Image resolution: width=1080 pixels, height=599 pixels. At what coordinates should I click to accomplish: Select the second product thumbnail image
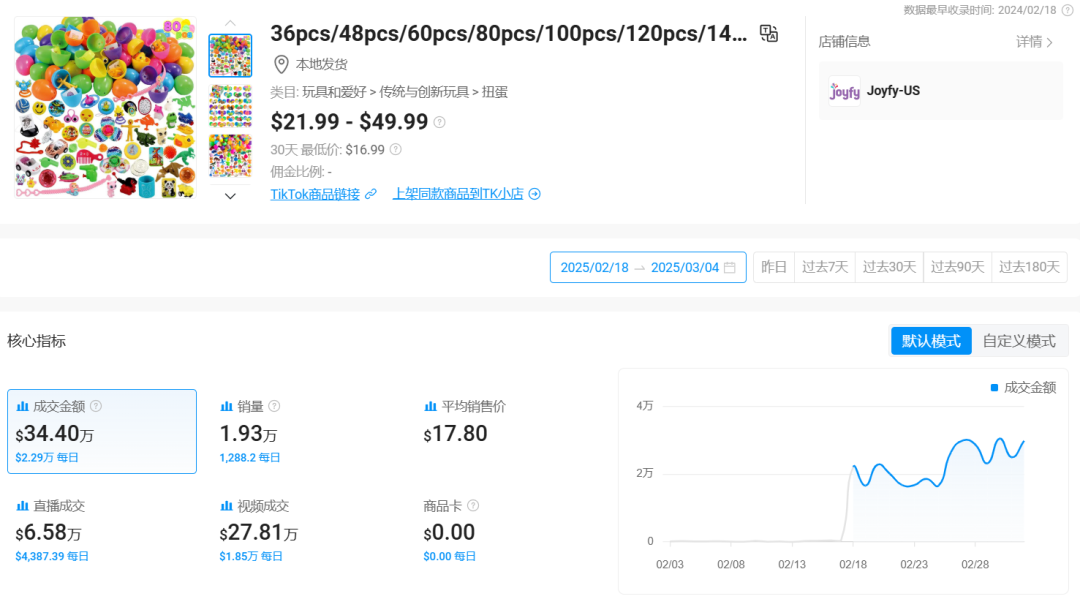[x=230, y=106]
